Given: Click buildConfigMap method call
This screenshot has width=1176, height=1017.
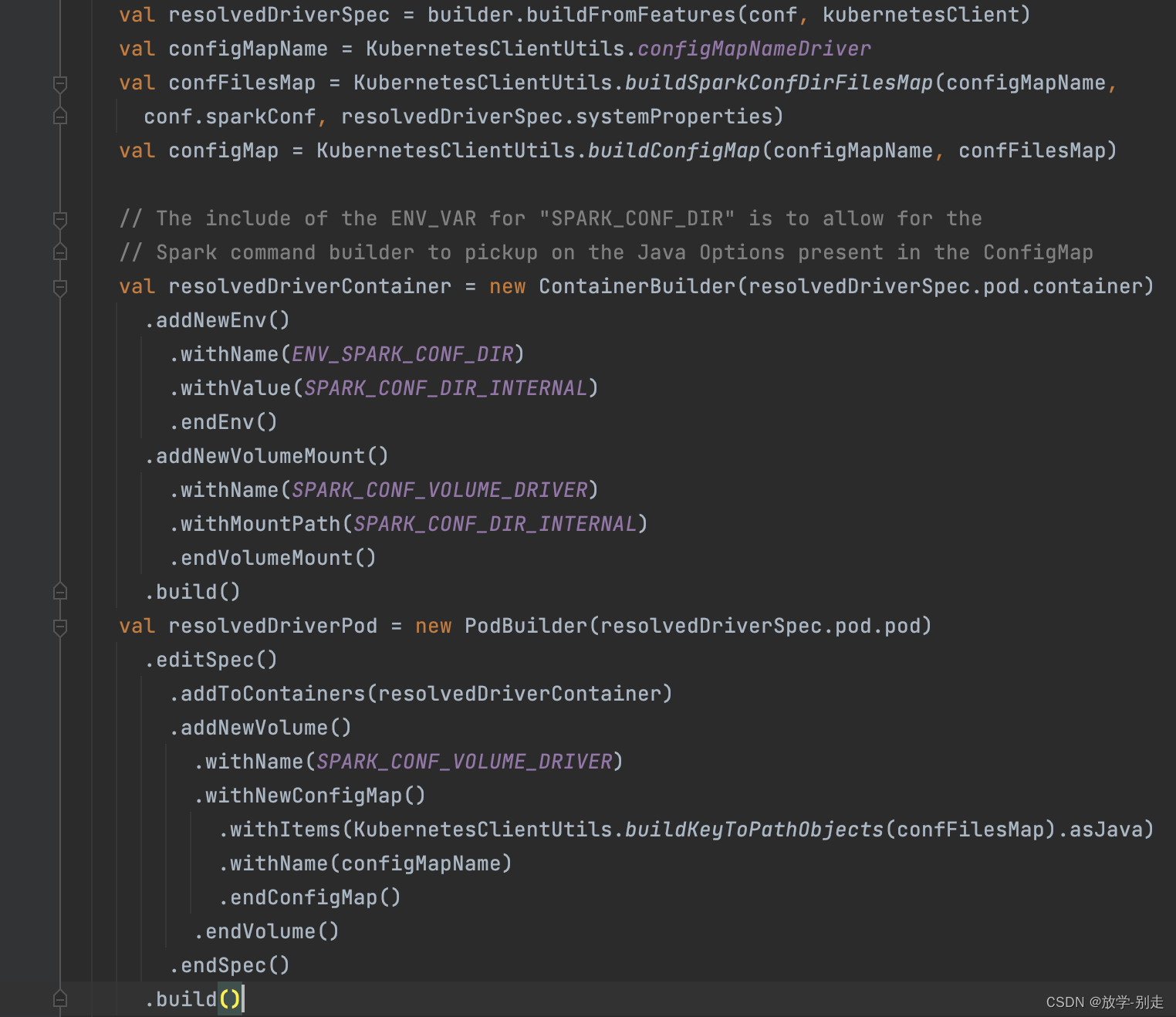Looking at the screenshot, I should pos(674,150).
